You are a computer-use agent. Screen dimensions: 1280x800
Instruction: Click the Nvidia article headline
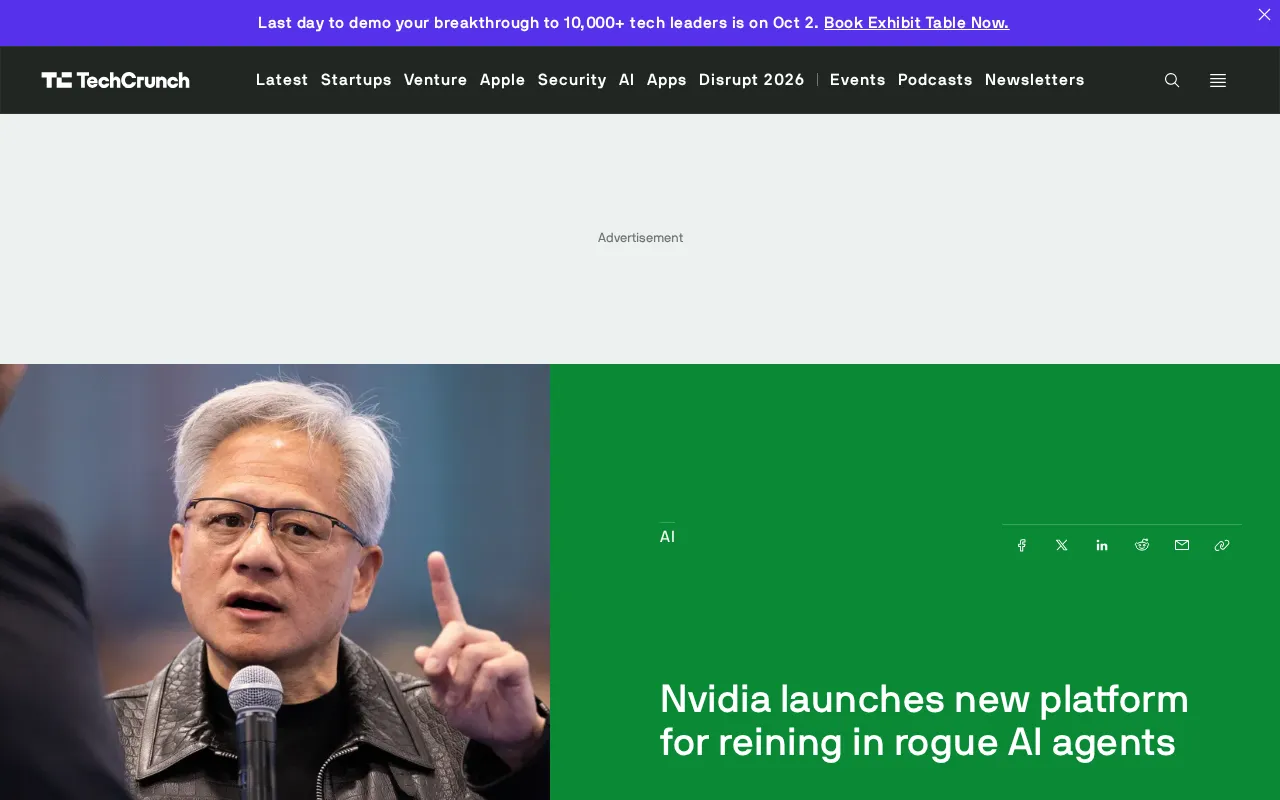[924, 720]
